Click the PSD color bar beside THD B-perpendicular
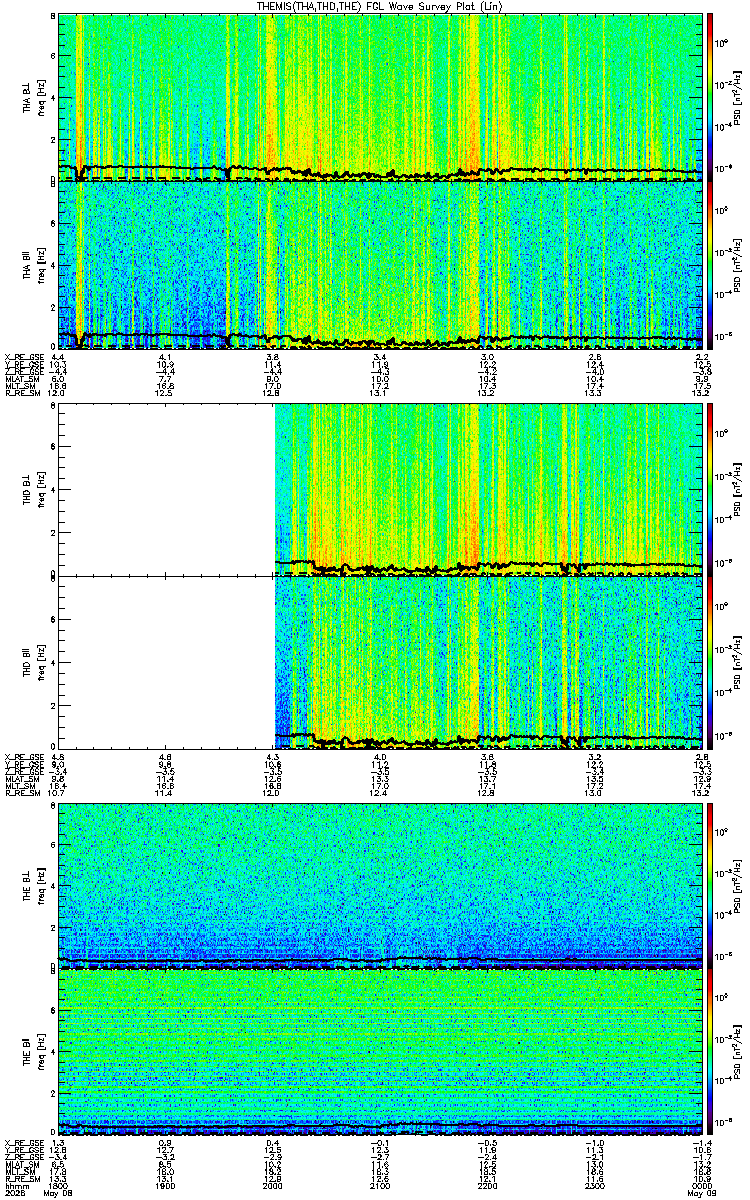750x1200 pixels. pyautogui.click(x=711, y=492)
